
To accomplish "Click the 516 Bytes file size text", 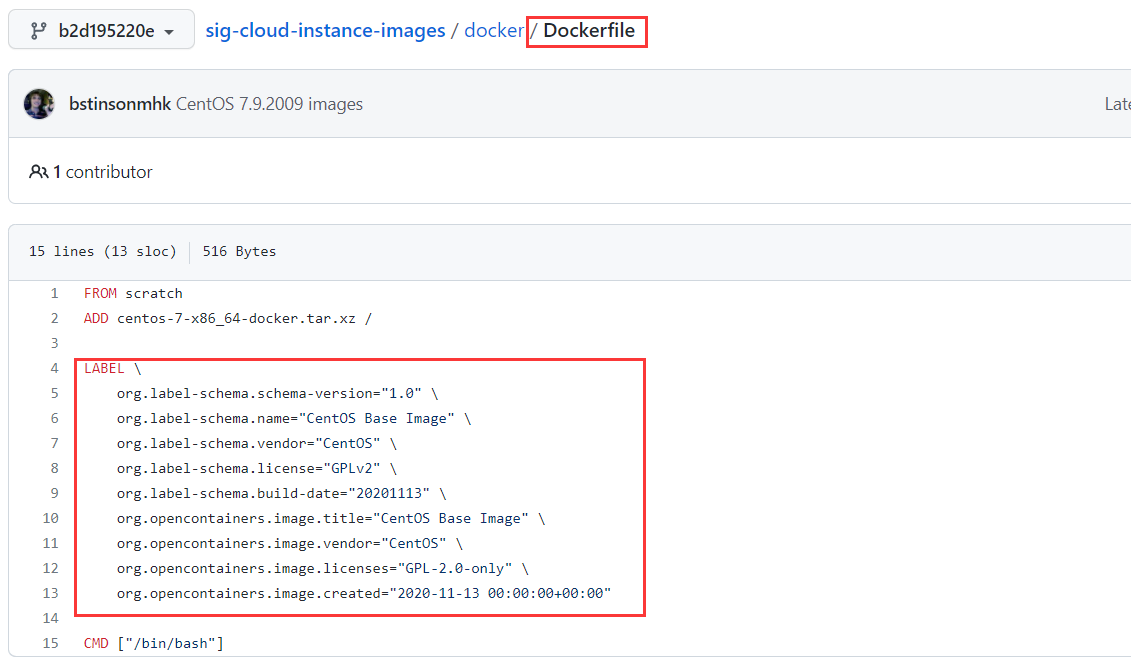I will (239, 251).
